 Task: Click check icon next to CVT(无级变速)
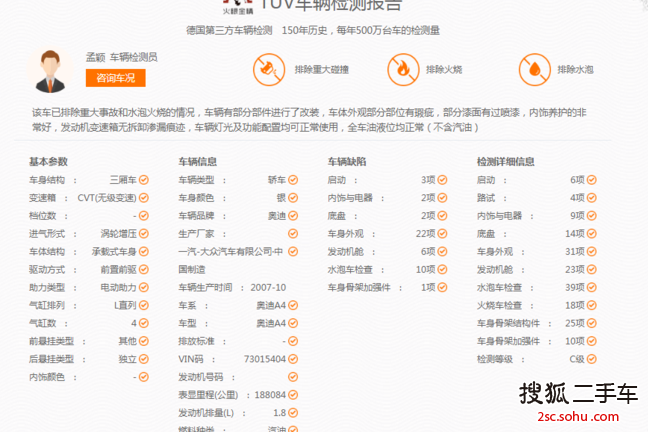coord(144,198)
